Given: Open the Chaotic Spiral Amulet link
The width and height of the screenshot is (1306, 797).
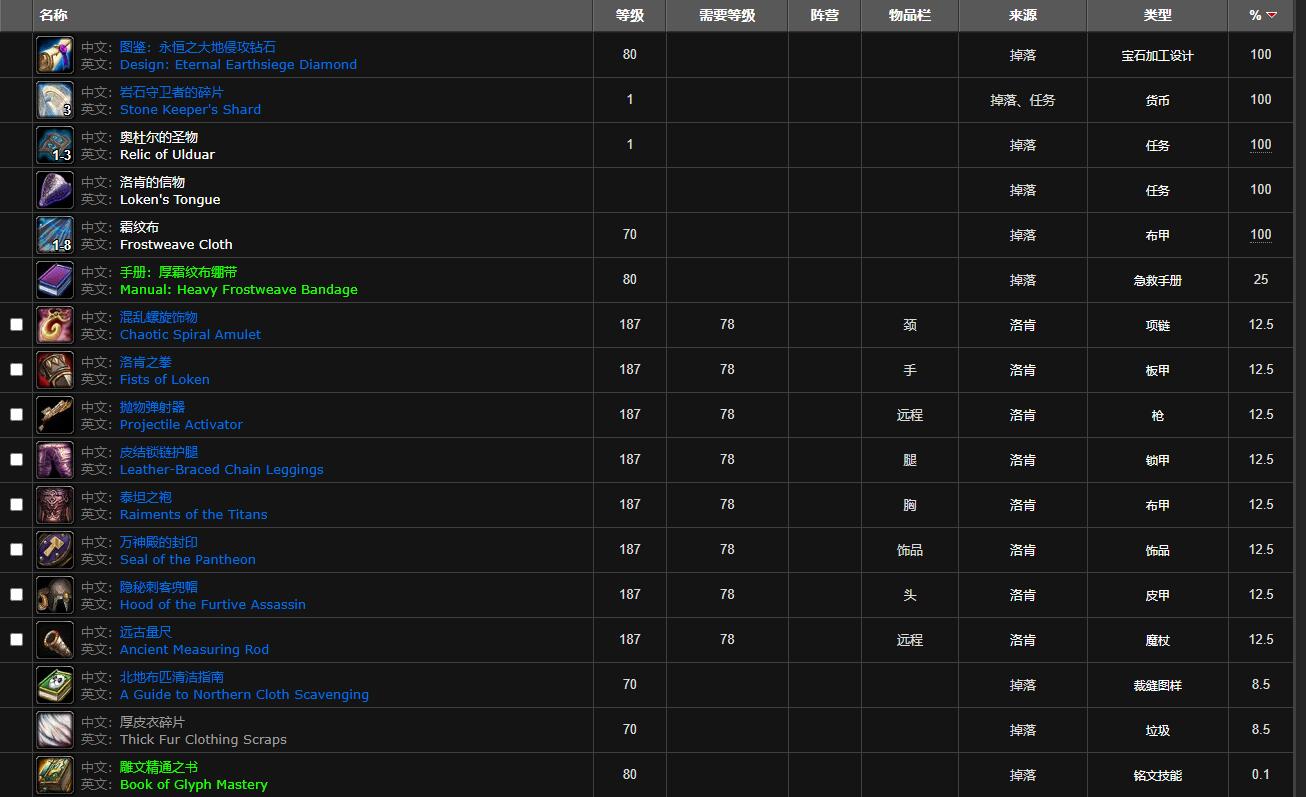Looking at the screenshot, I should click(190, 334).
